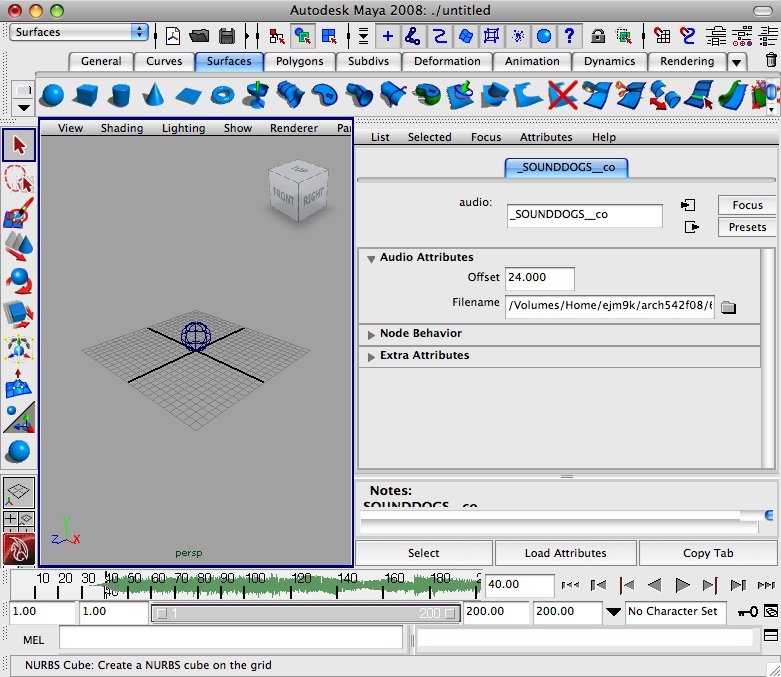Click the Load Attributes button
Image resolution: width=781 pixels, height=677 pixels.
[565, 553]
